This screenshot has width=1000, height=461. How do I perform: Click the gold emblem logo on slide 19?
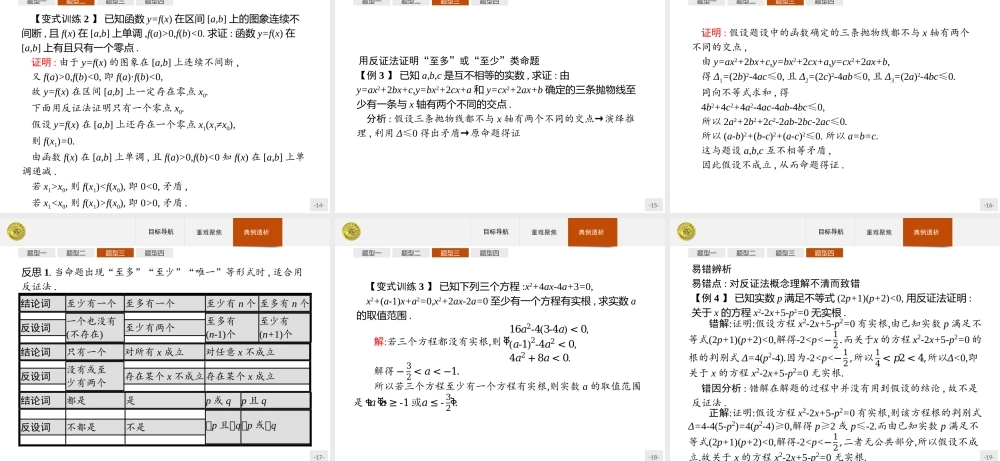coord(686,232)
